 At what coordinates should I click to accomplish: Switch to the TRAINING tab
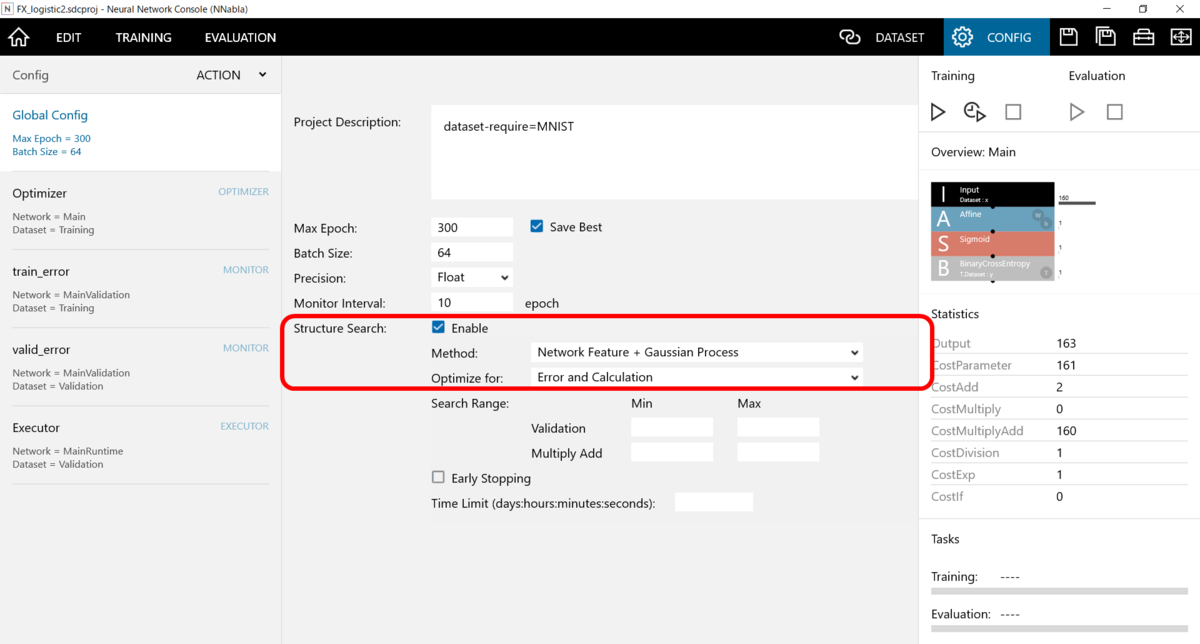[143, 37]
